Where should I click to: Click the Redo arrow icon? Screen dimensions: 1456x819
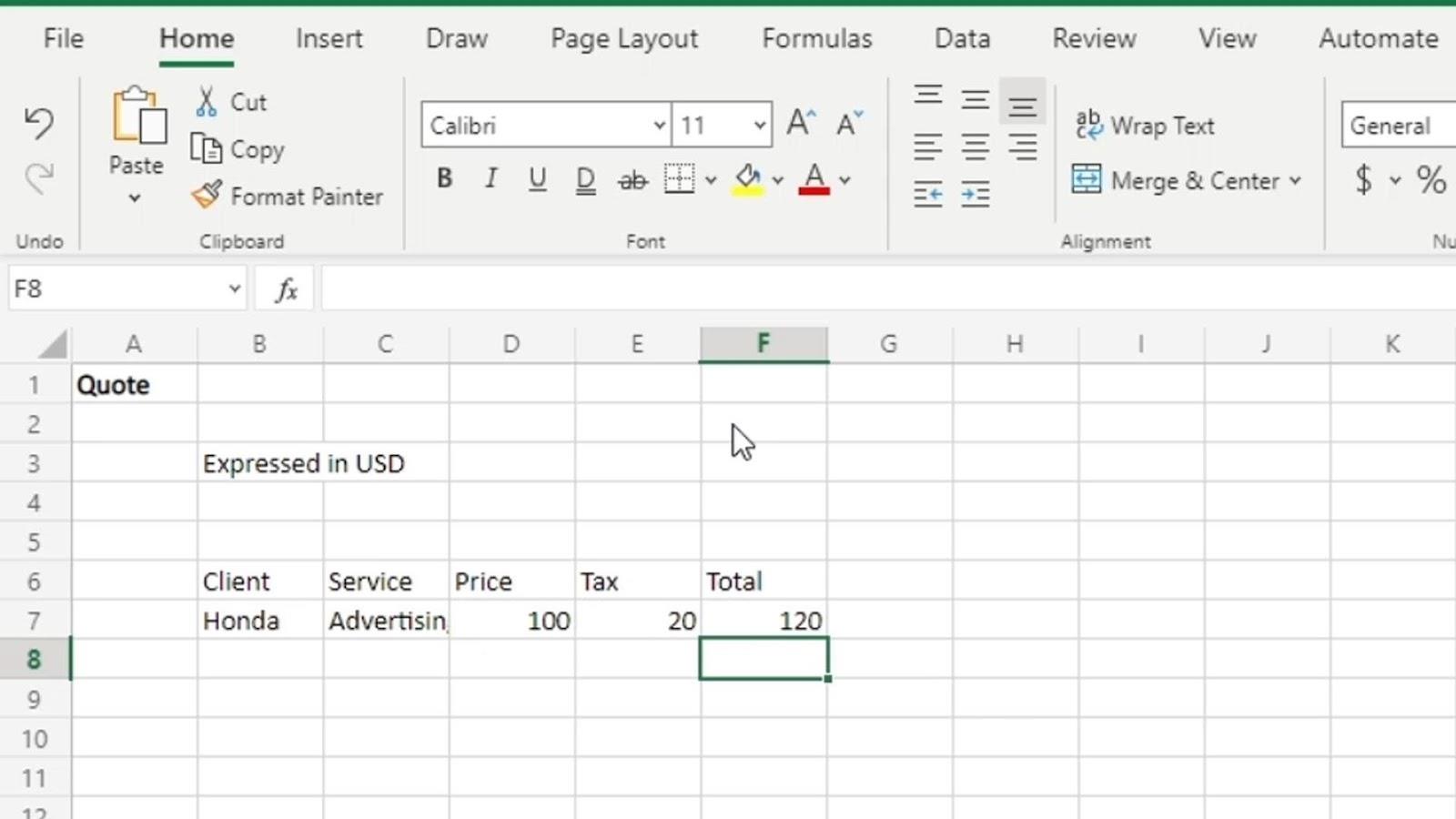tap(39, 178)
